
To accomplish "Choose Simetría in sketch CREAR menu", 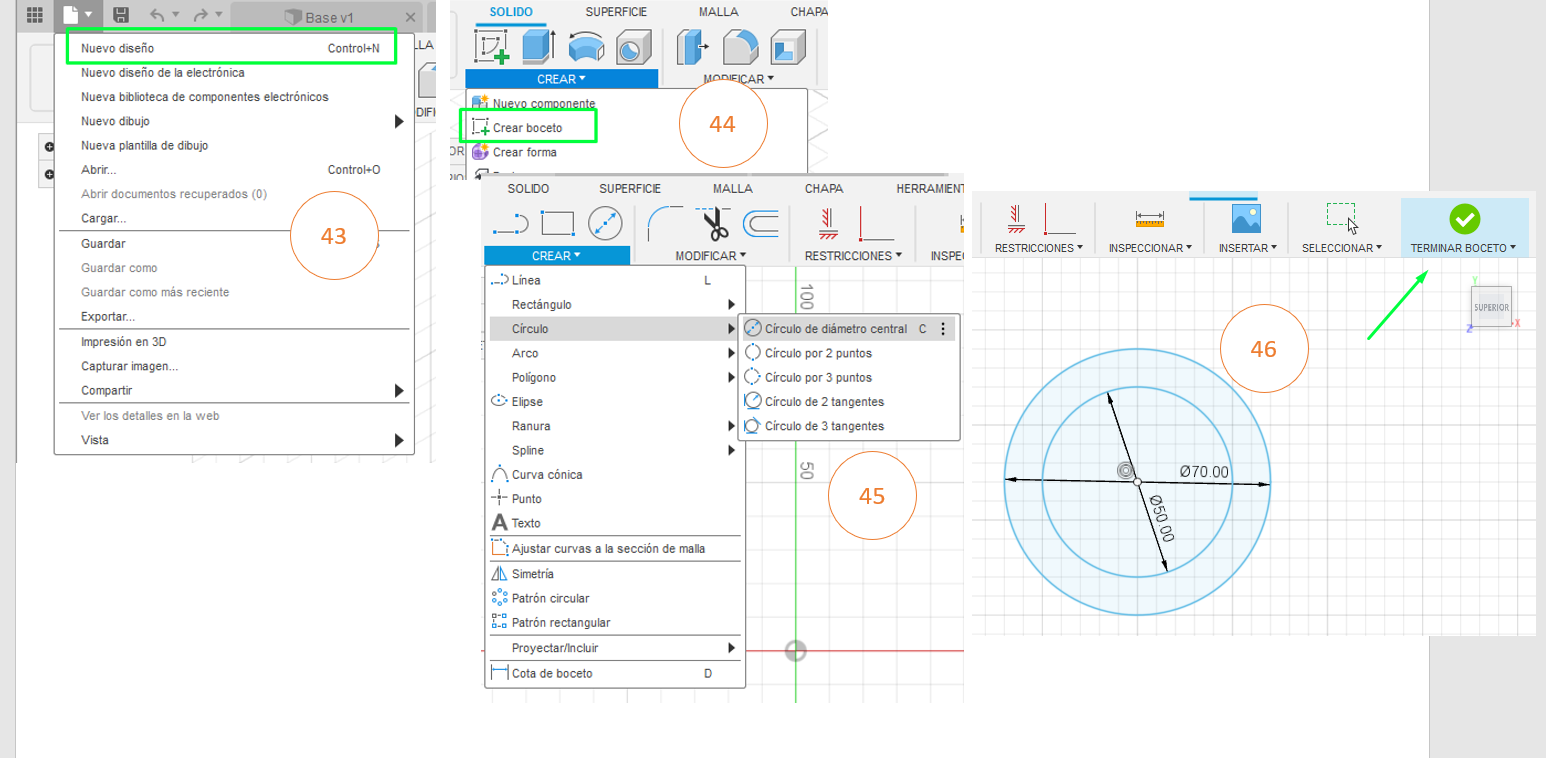I will 533,574.
